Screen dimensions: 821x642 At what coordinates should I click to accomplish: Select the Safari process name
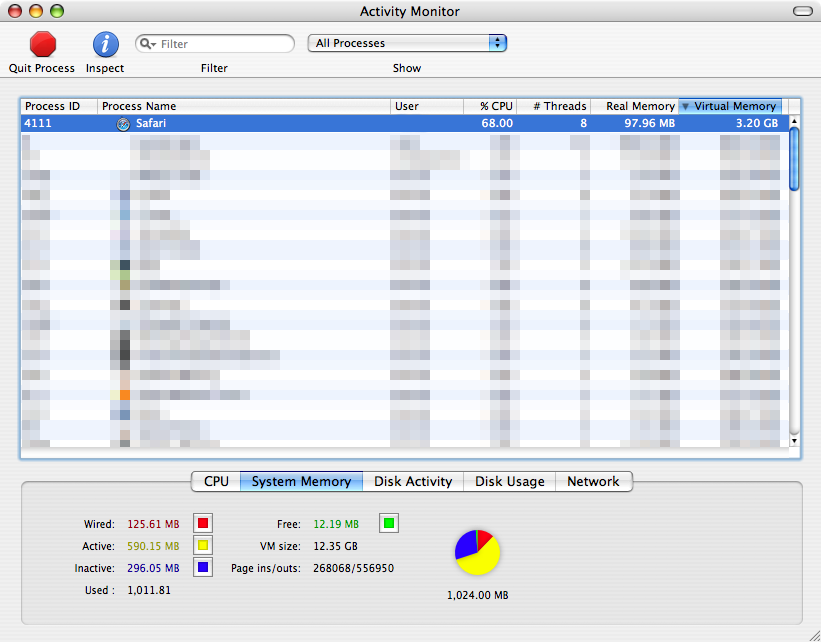click(x=151, y=124)
